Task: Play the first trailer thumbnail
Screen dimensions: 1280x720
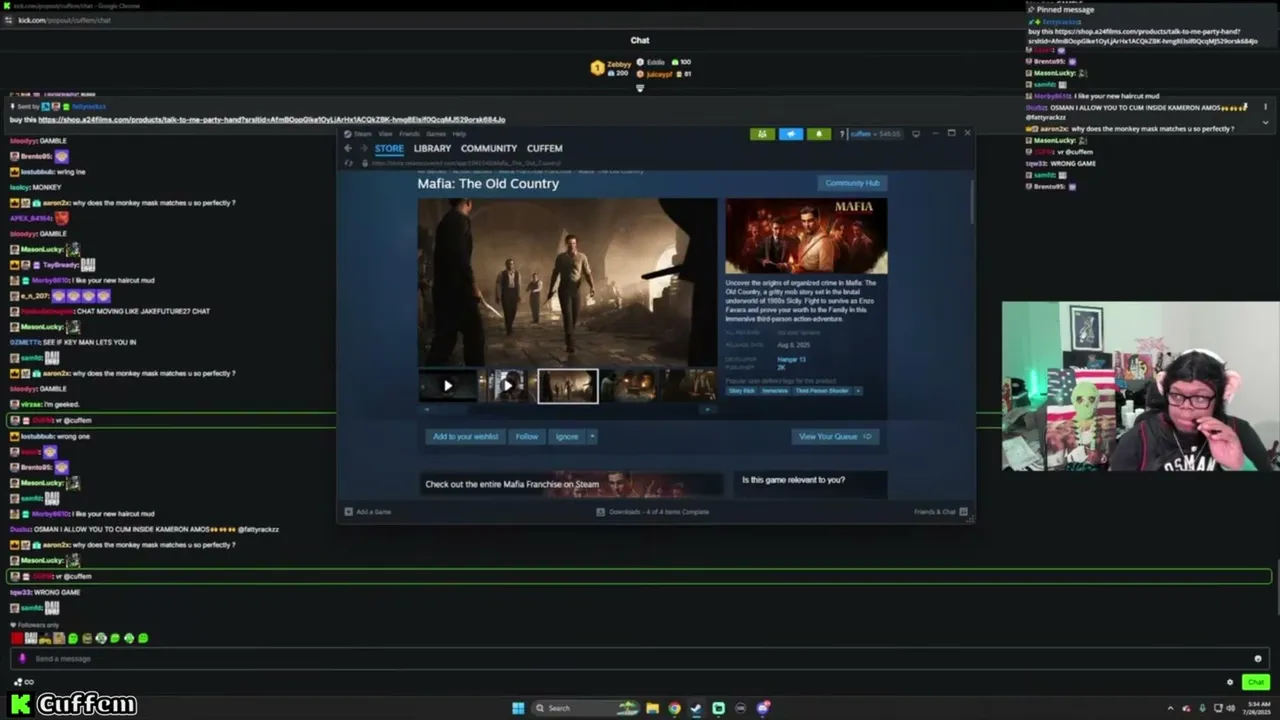Action: pyautogui.click(x=448, y=386)
